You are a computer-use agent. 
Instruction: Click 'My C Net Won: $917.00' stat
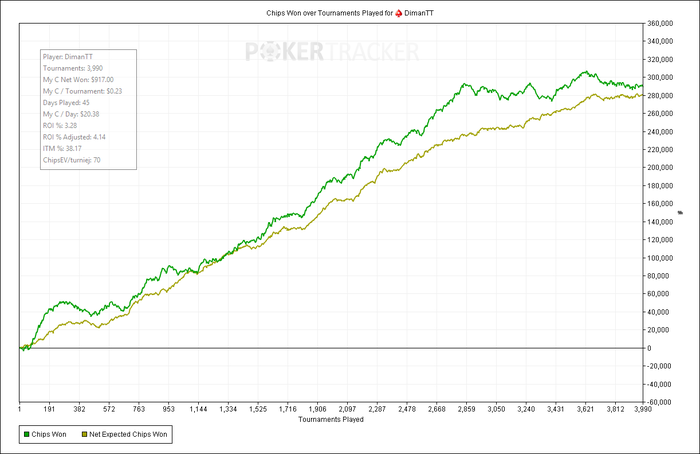pos(78,79)
